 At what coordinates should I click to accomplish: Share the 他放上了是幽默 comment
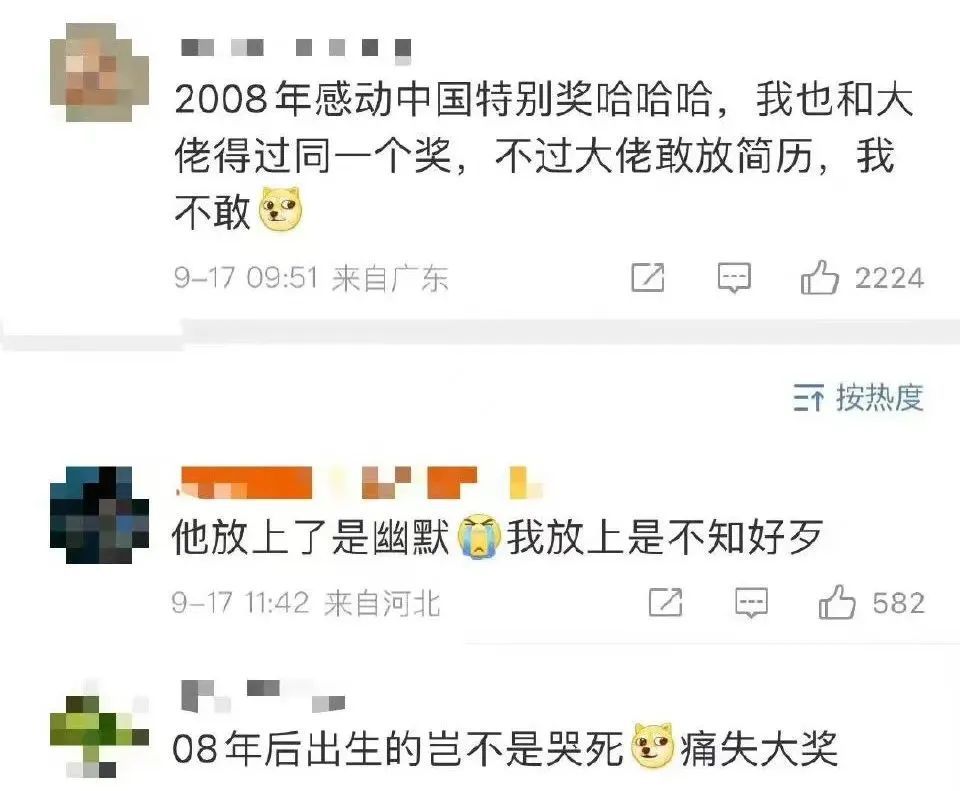[x=666, y=602]
